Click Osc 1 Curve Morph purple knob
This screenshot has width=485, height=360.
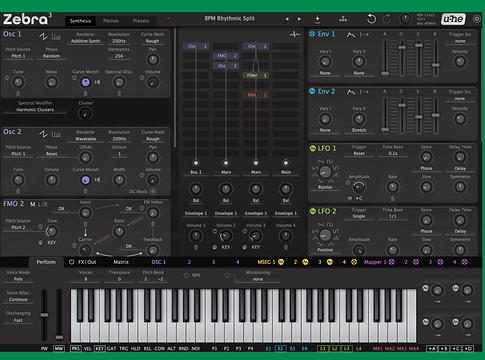86,82
